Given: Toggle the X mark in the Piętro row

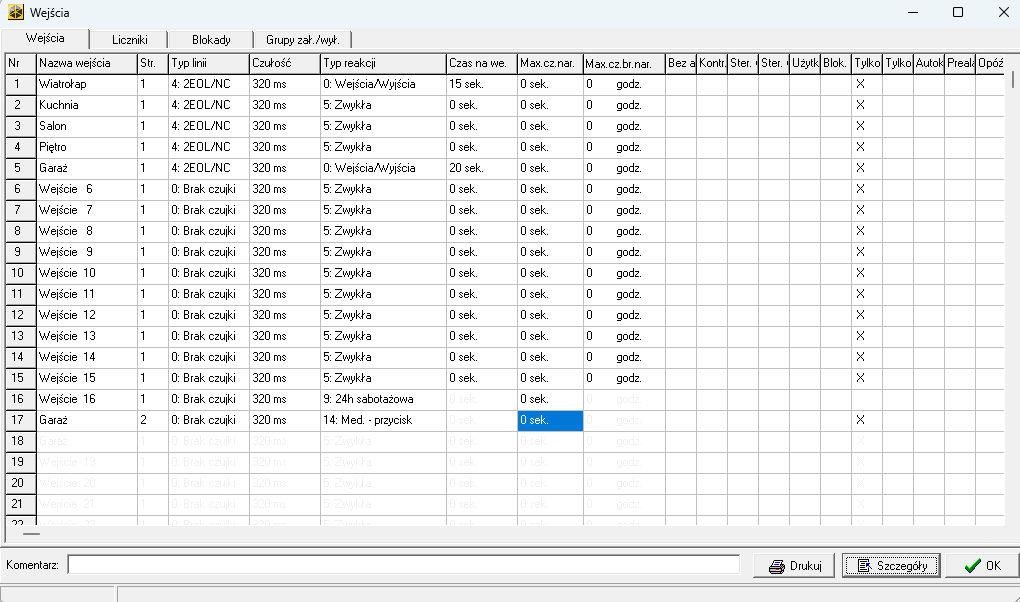Looking at the screenshot, I should [860, 147].
